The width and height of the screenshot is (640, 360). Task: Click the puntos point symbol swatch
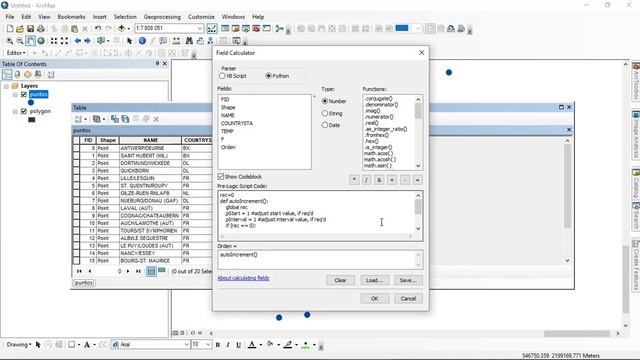[31, 103]
